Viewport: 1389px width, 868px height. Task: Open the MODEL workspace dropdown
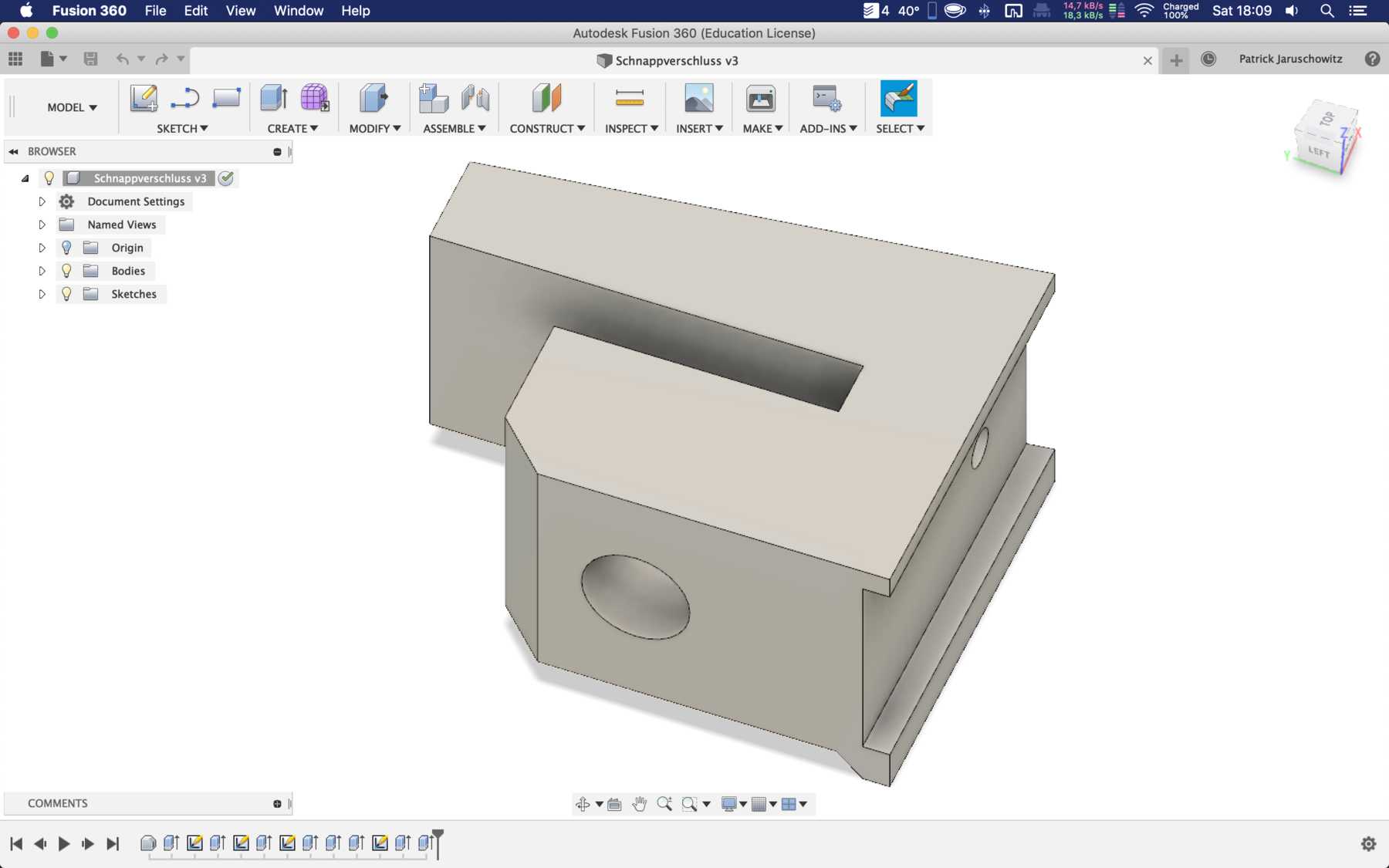(x=72, y=107)
